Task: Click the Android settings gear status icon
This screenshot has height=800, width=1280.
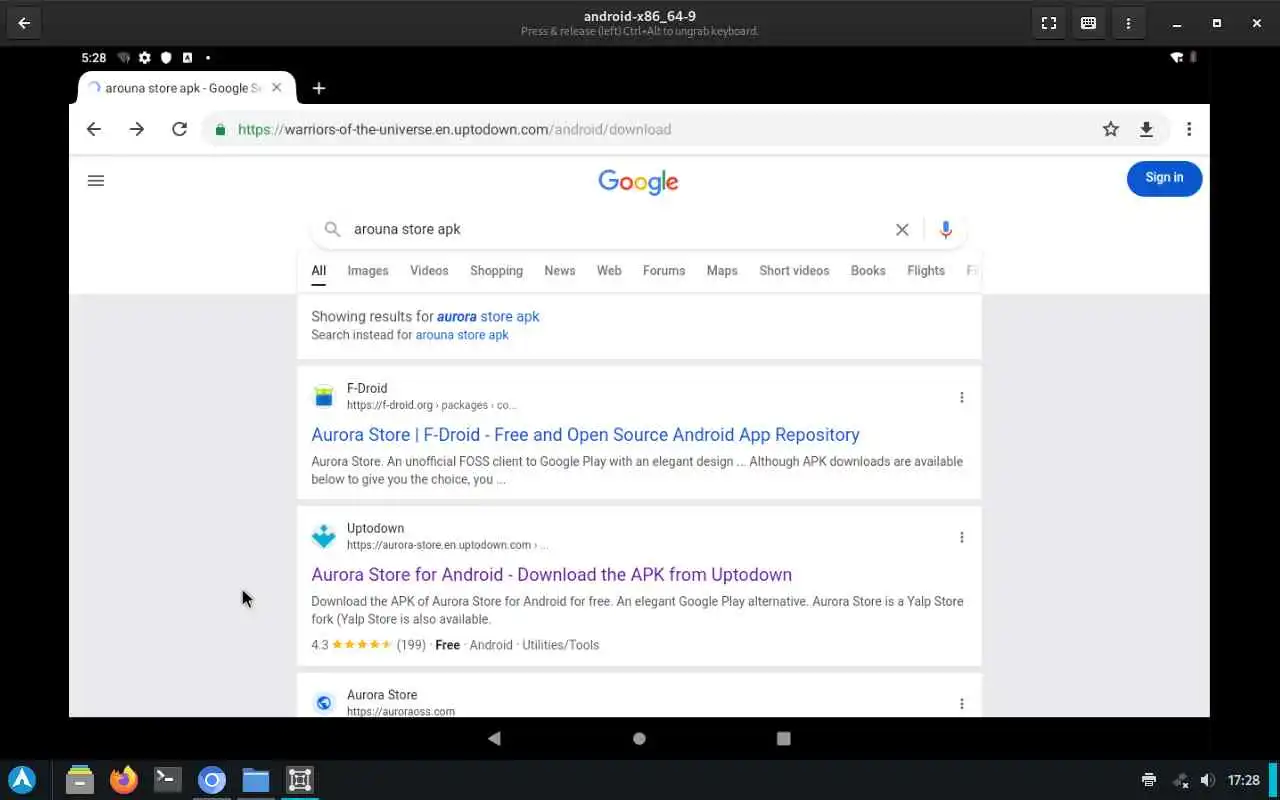Action: pyautogui.click(x=145, y=58)
